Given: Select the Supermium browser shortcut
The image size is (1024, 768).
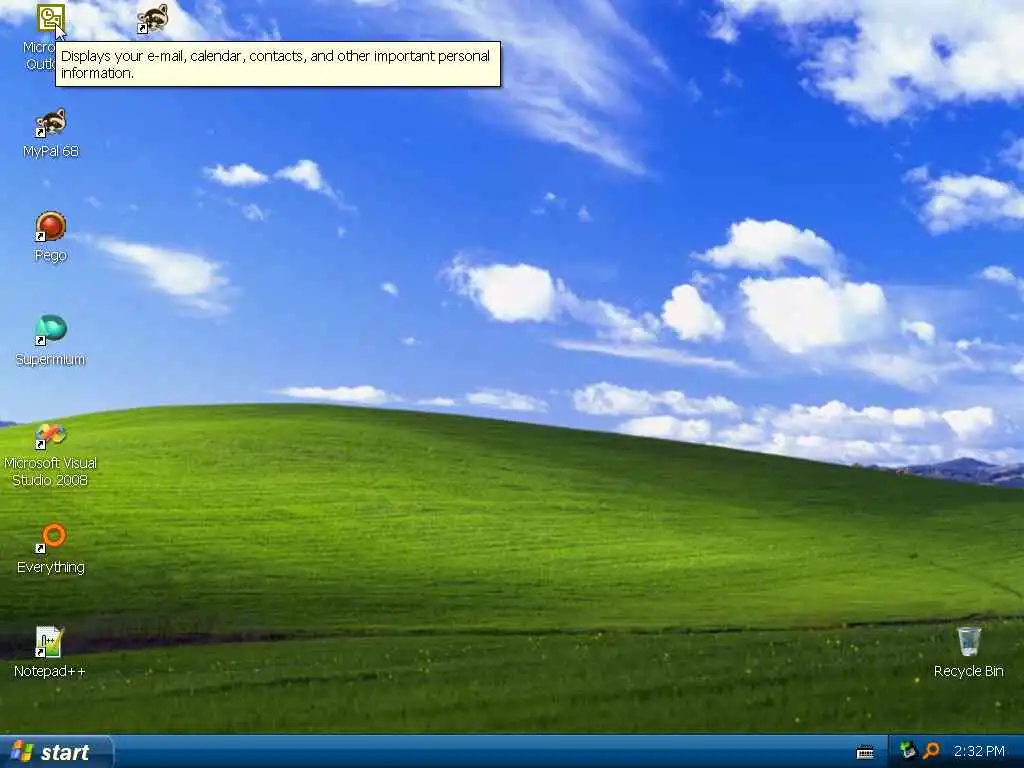Looking at the screenshot, I should 50,330.
